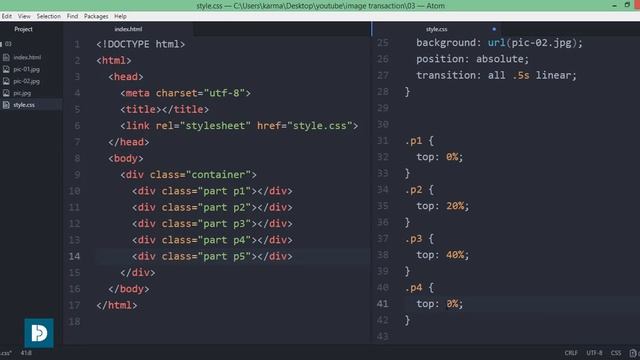Click the CSS grammar selector in status bar
The image size is (640, 360).
click(x=616, y=353)
